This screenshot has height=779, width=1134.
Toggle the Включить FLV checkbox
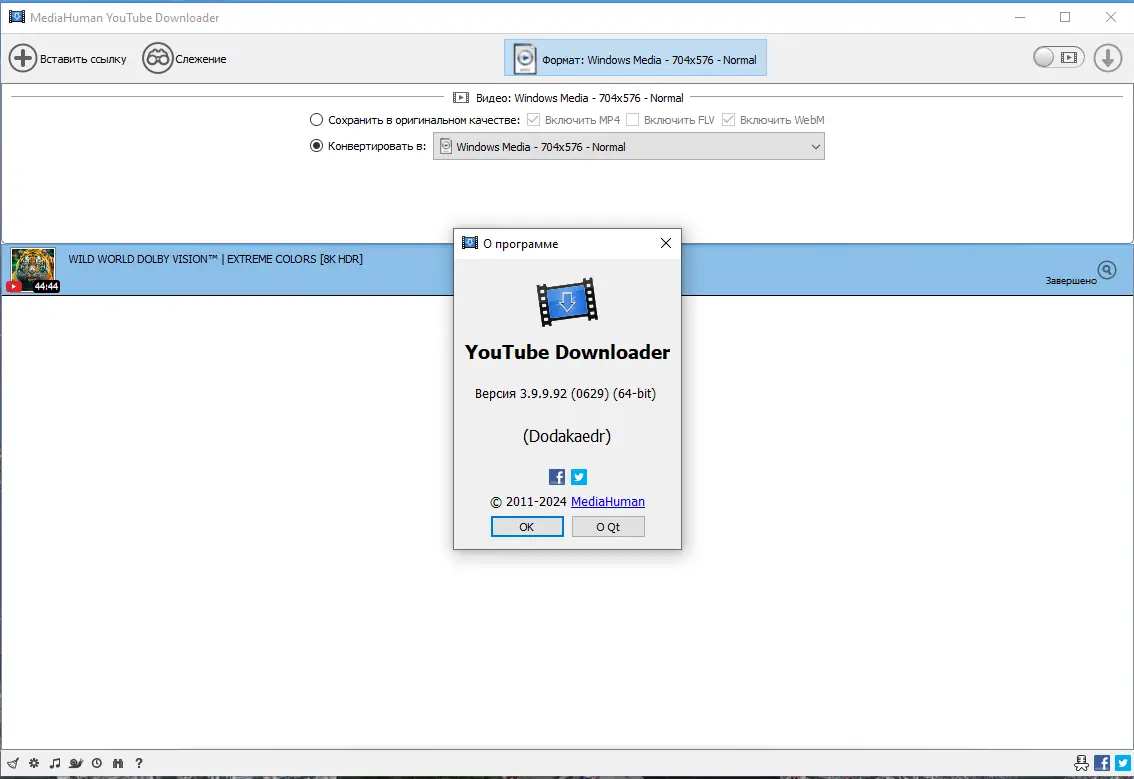coord(632,120)
